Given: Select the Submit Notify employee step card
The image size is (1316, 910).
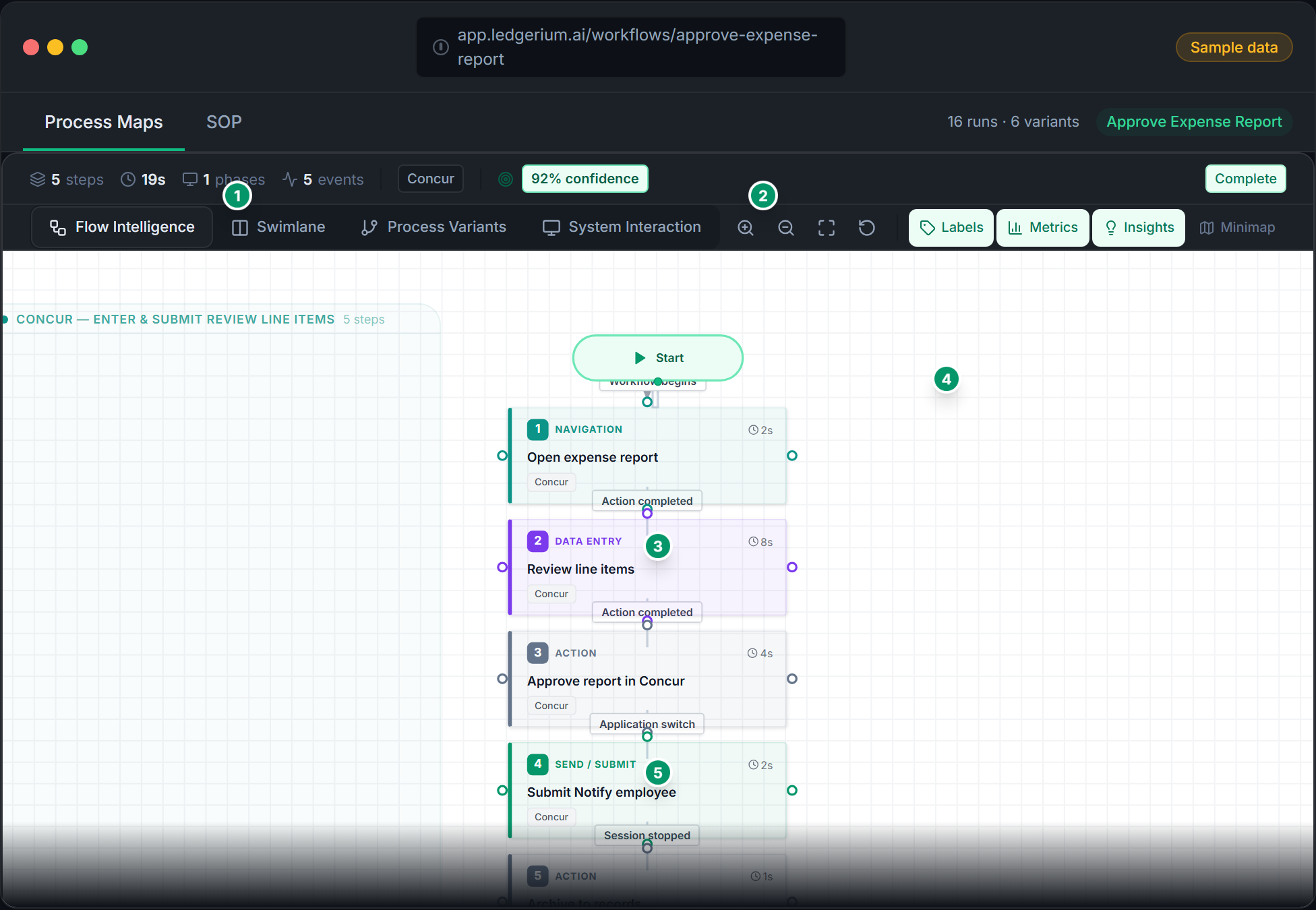Looking at the screenshot, I should coord(647,791).
